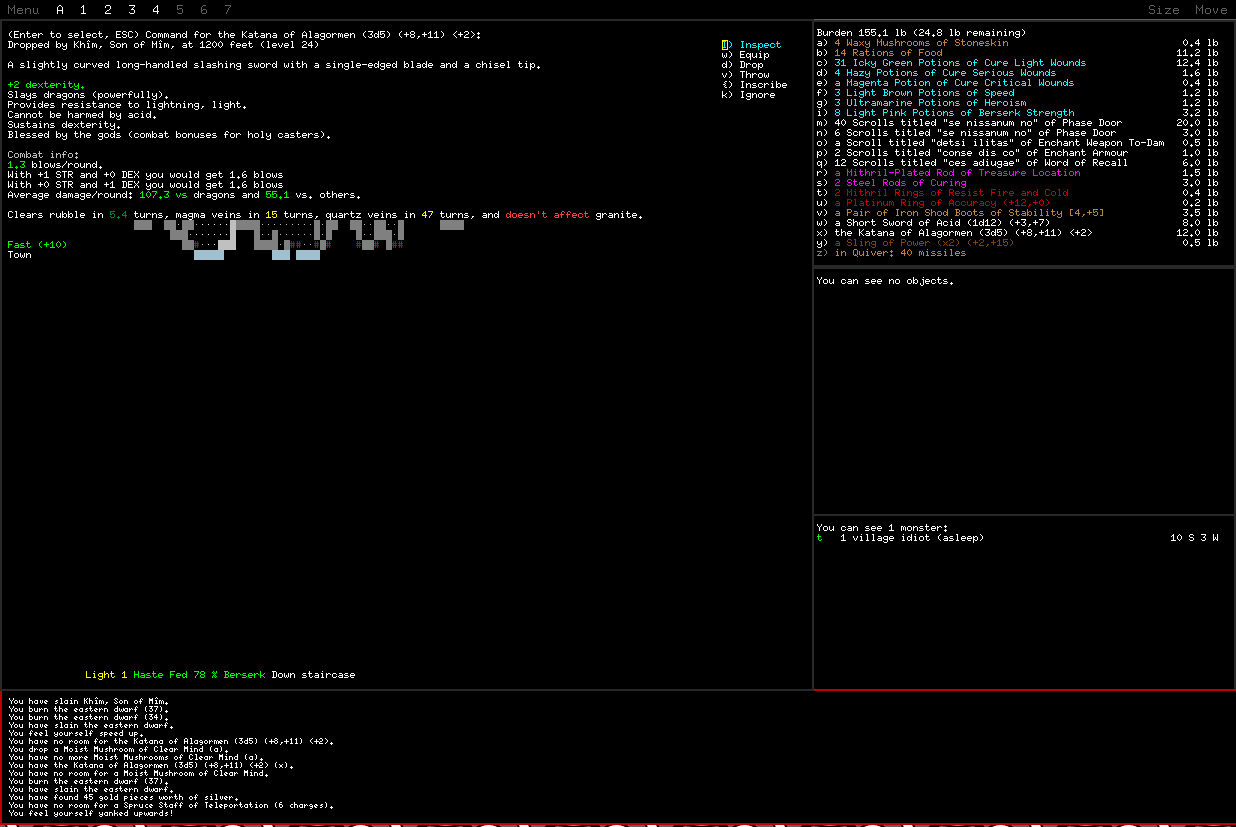1236x827 pixels.
Task: Select 14 Rations of Food inventory row
Action: click(x=1017, y=53)
